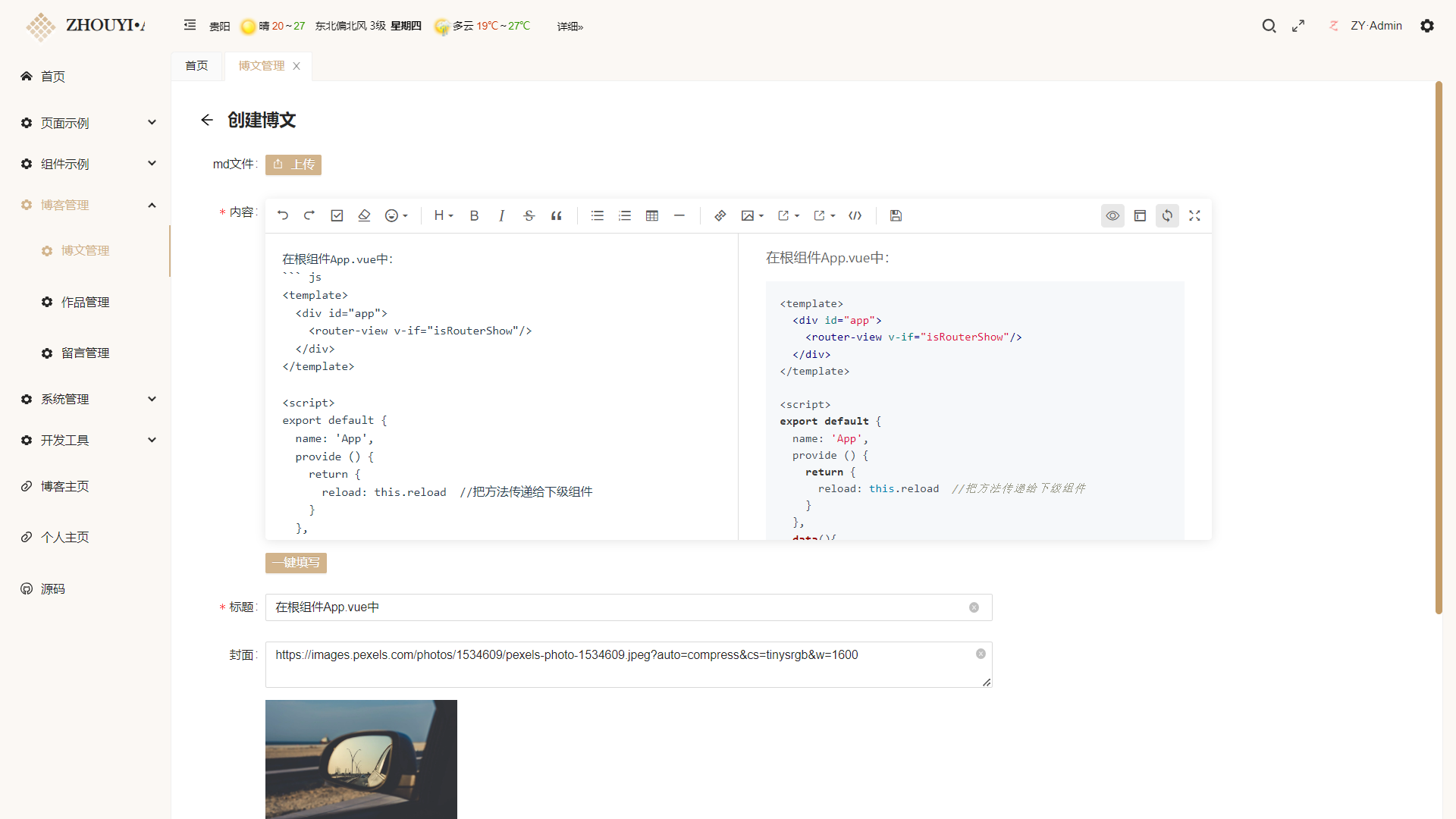The height and width of the screenshot is (819, 1456).
Task: Apply italic formatting in editor toolbar
Action: [501, 216]
